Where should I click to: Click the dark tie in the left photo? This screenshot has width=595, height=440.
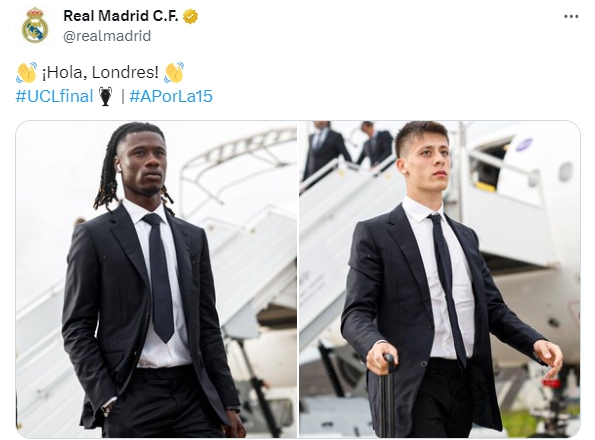tap(160, 277)
